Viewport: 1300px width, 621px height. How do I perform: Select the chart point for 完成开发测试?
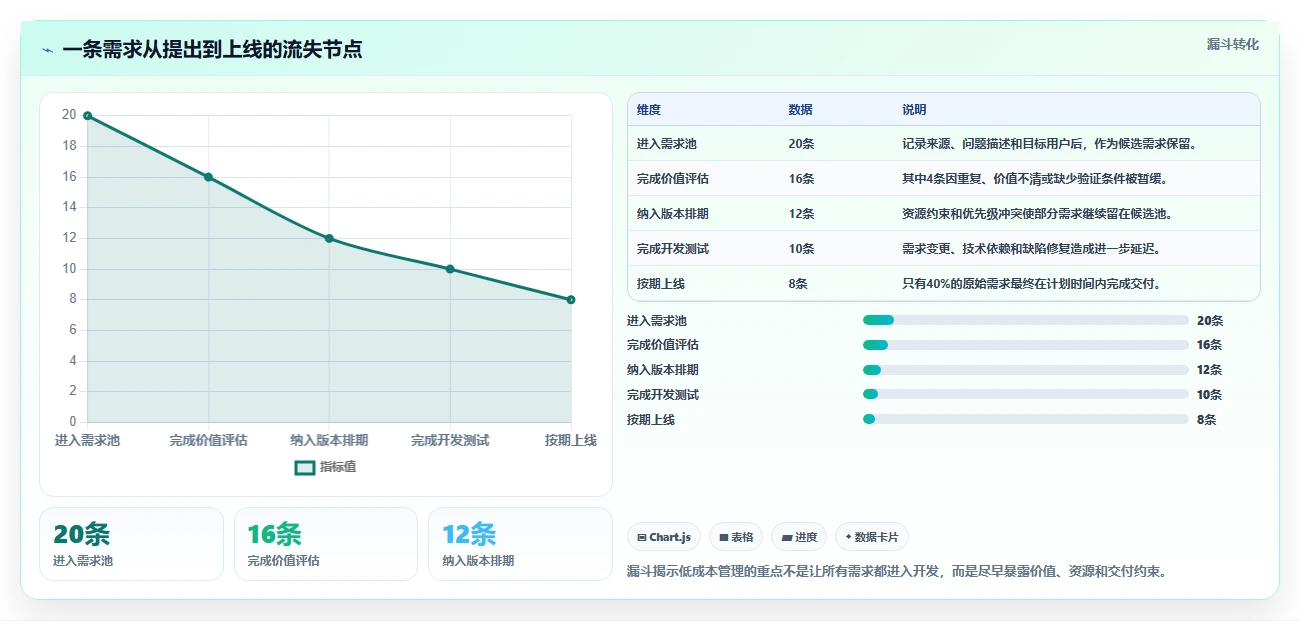click(x=450, y=269)
